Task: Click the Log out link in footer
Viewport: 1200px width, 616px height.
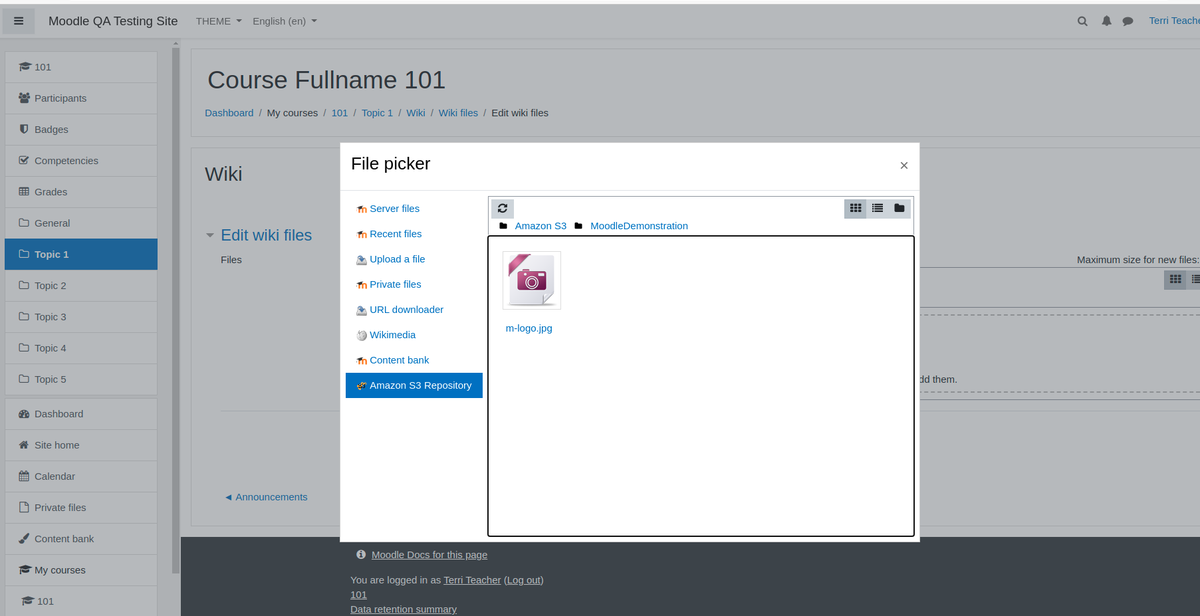Action: (x=523, y=580)
